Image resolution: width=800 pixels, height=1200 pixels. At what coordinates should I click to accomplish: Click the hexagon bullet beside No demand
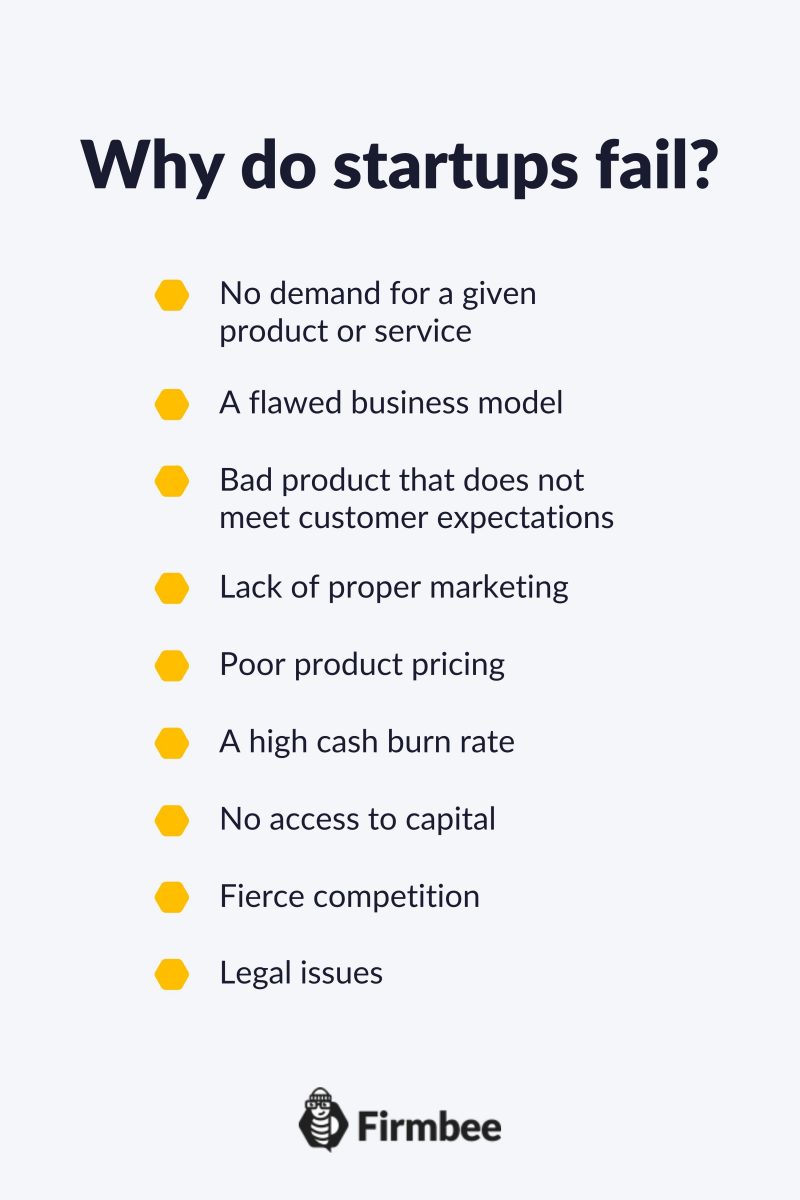click(172, 295)
